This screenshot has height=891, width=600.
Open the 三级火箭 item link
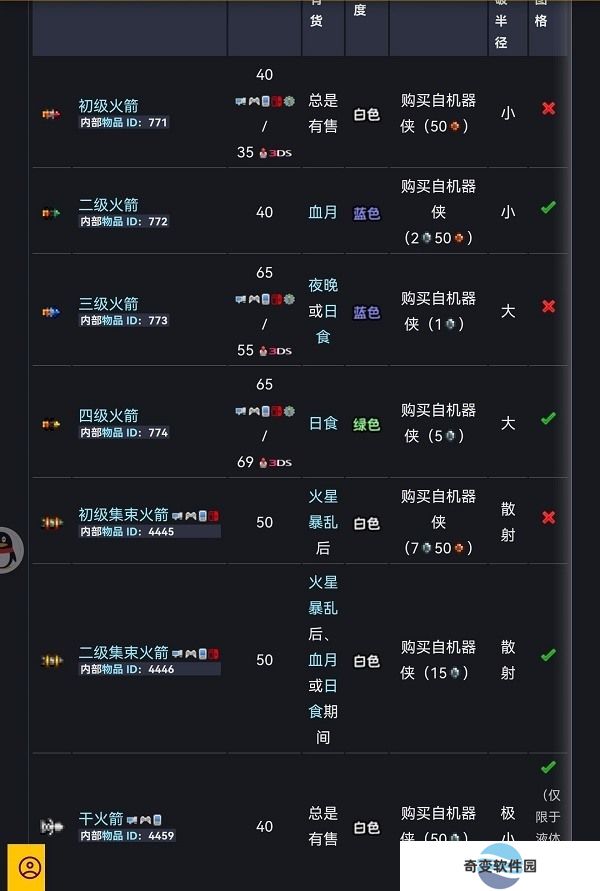[x=109, y=303]
